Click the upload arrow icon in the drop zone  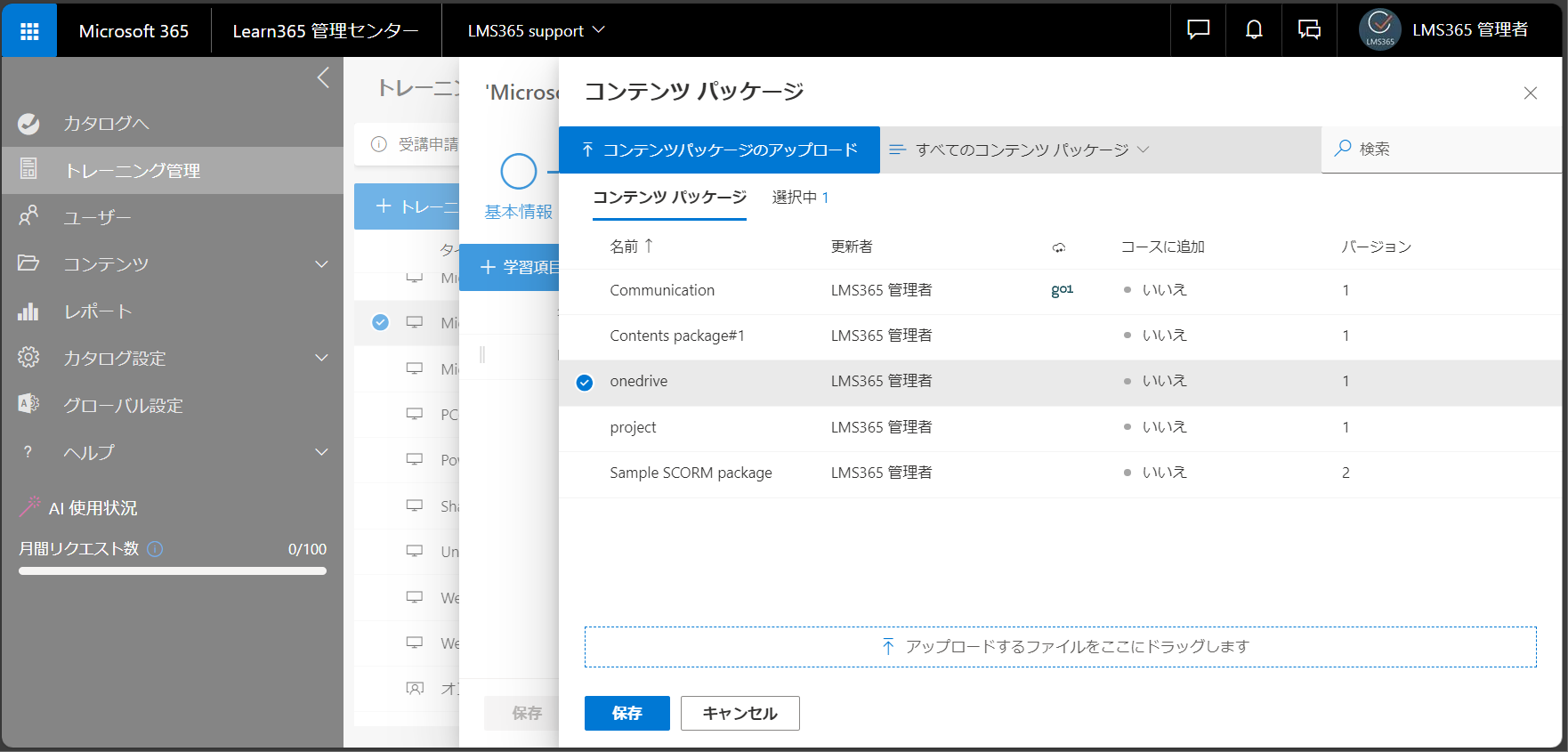click(887, 647)
